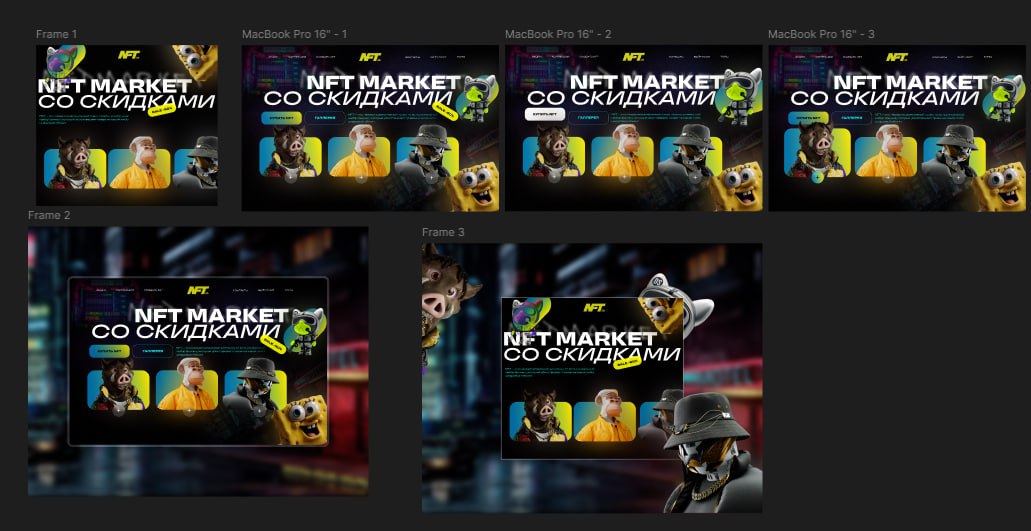
Task: Click the NFT logo in Frame 2 mockup
Action: (198, 290)
